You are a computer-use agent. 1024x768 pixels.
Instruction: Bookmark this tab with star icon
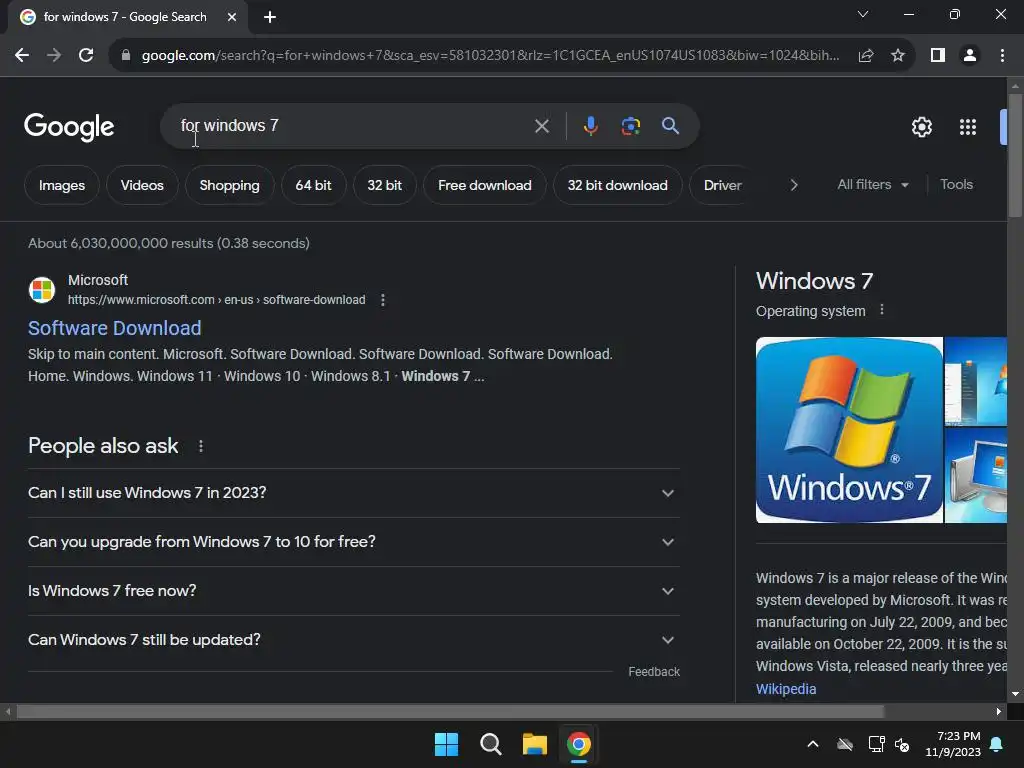(x=898, y=56)
